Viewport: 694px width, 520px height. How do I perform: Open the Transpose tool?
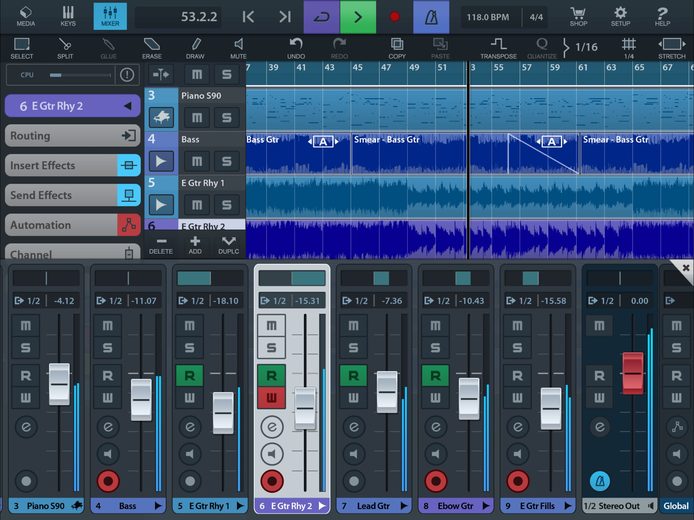[x=498, y=48]
